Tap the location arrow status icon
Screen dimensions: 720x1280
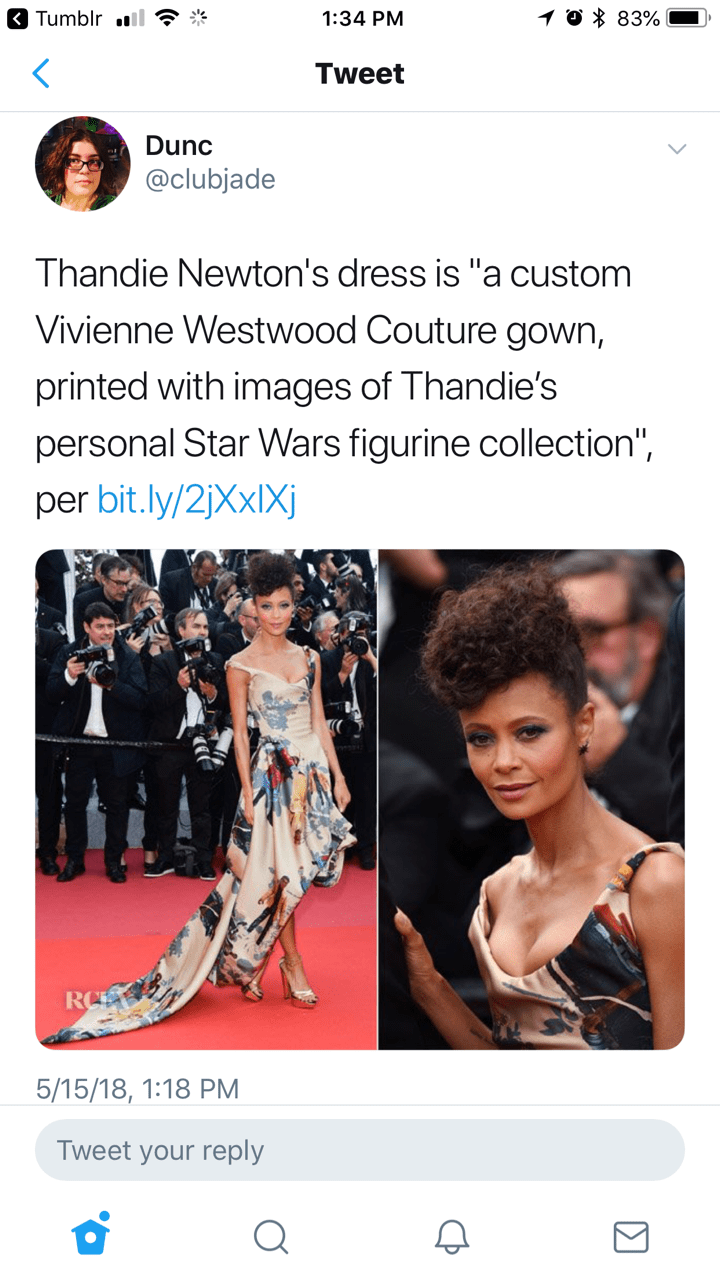(x=547, y=18)
